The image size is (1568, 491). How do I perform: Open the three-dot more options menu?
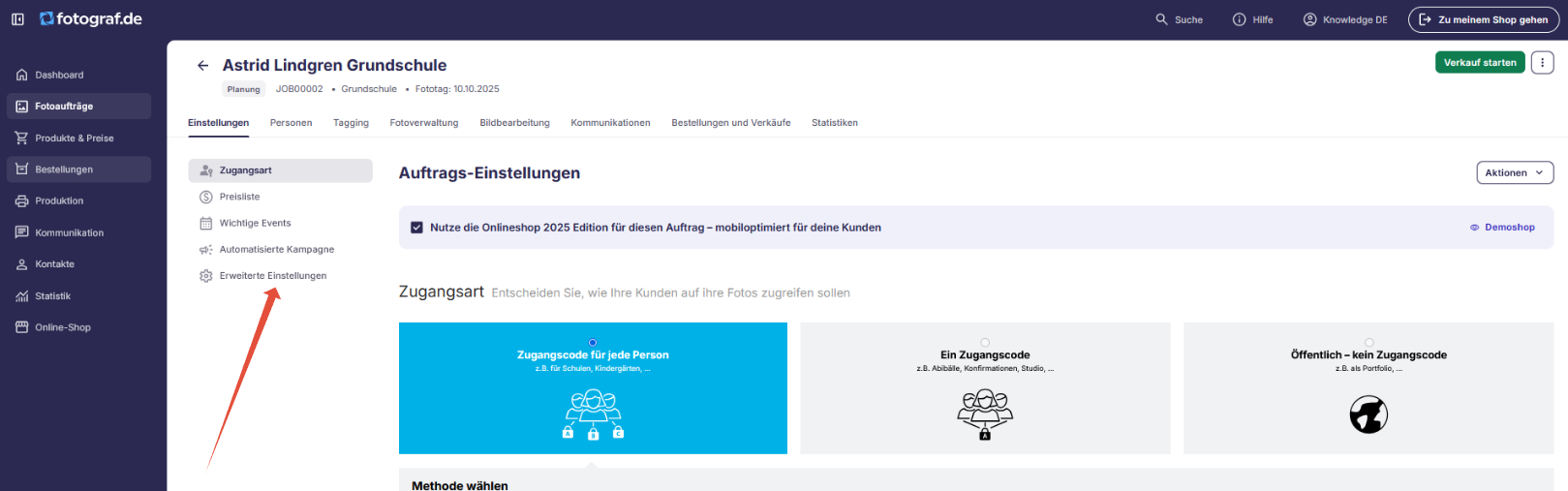[x=1543, y=63]
